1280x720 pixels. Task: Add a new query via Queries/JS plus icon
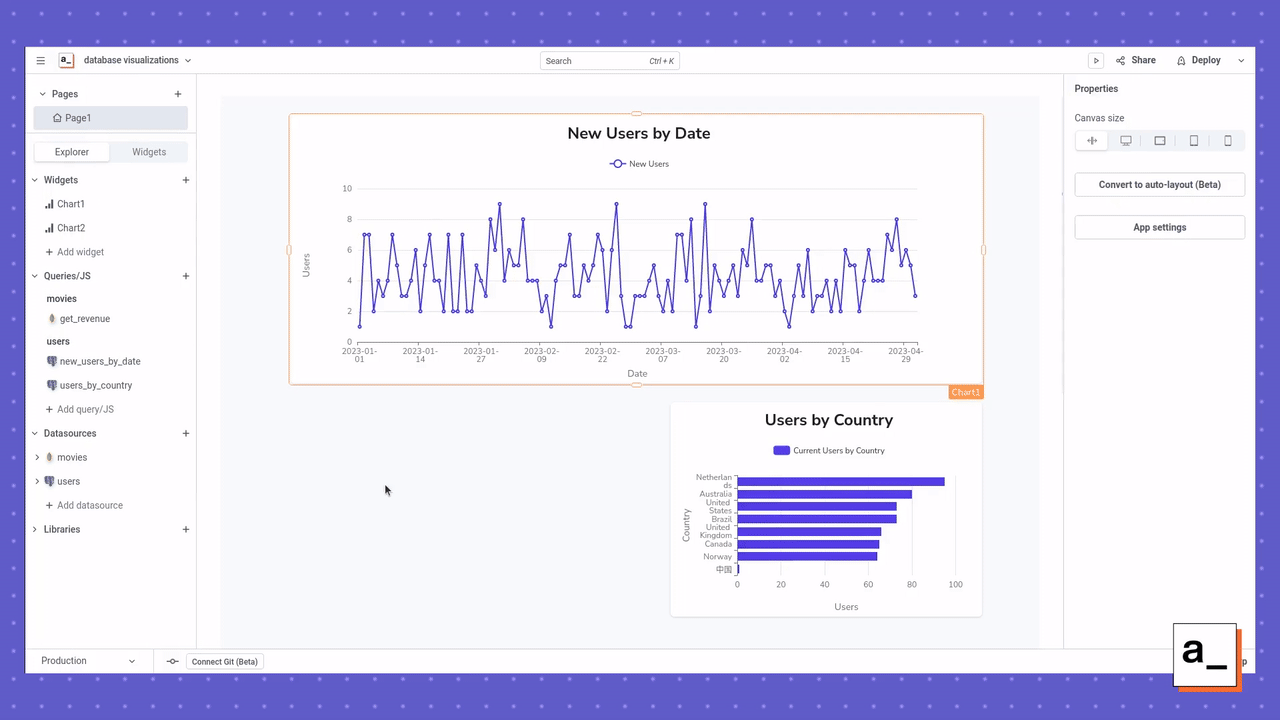pos(185,276)
